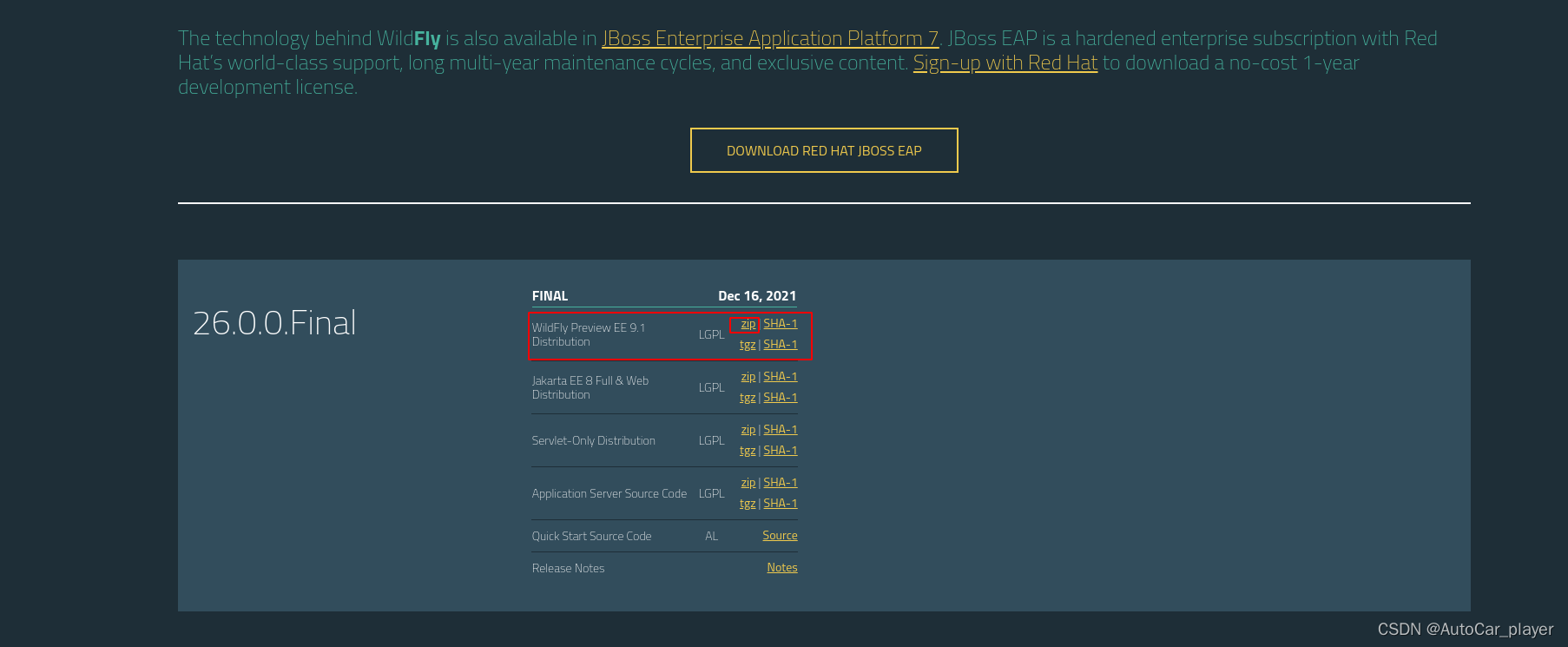Image resolution: width=1568 pixels, height=647 pixels.
Task: Click LGPL in the Servlet-Only row
Action: click(712, 441)
